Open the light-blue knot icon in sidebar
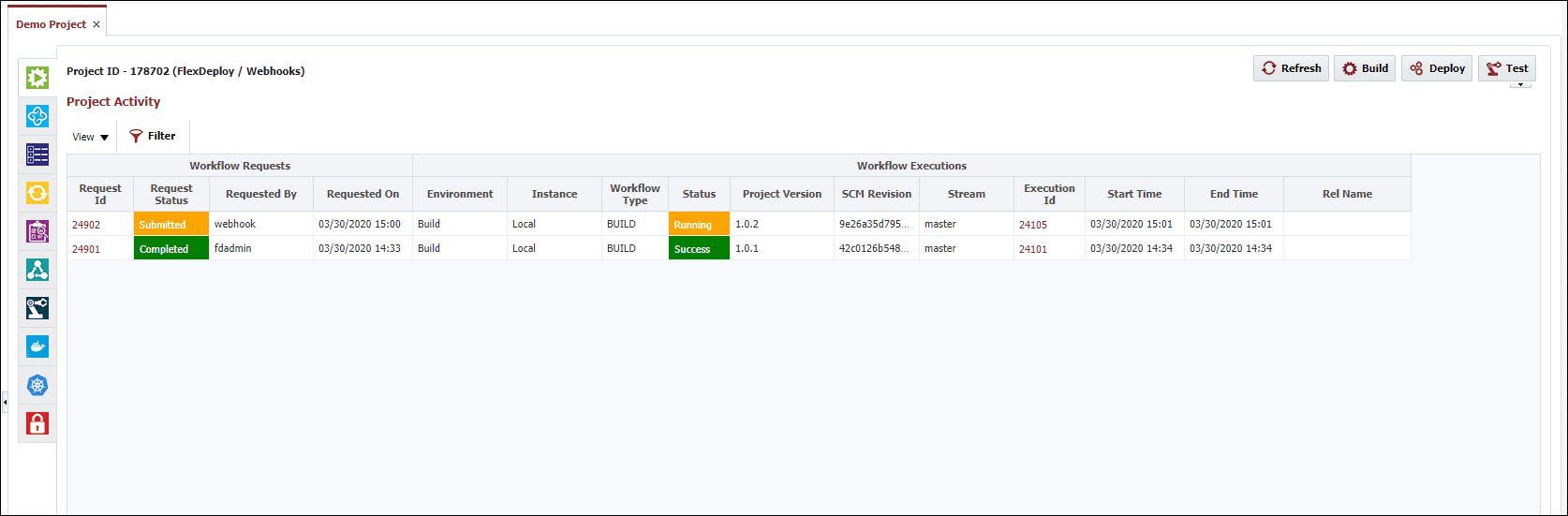This screenshot has height=516, width=1568. [x=37, y=116]
